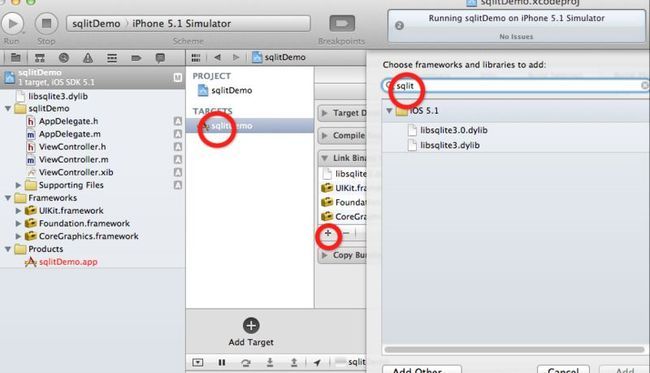Viewport: 650px width, 373px height.
Task: Choose iPhone 5.1 Simulator destination
Action: [181, 24]
